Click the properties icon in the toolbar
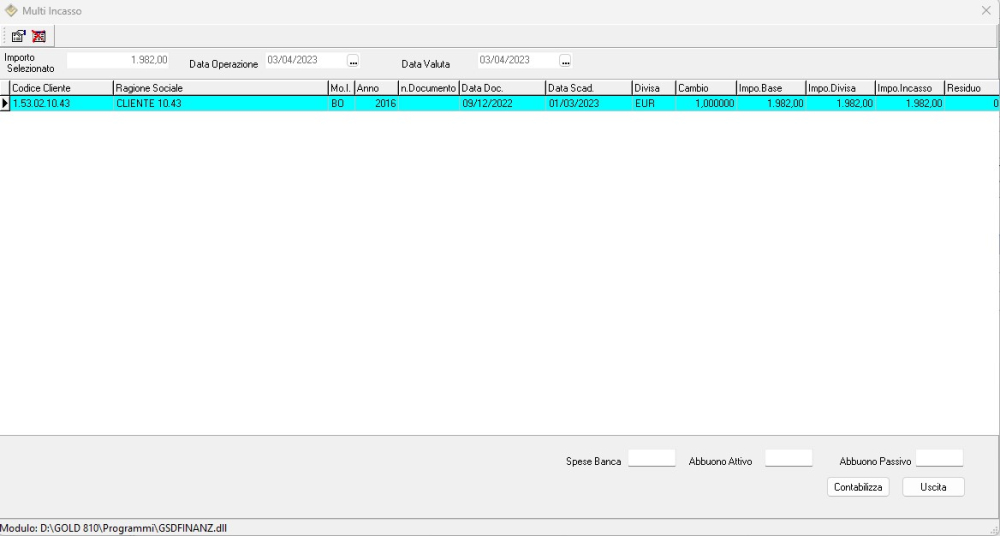 pyautogui.click(x=18, y=36)
